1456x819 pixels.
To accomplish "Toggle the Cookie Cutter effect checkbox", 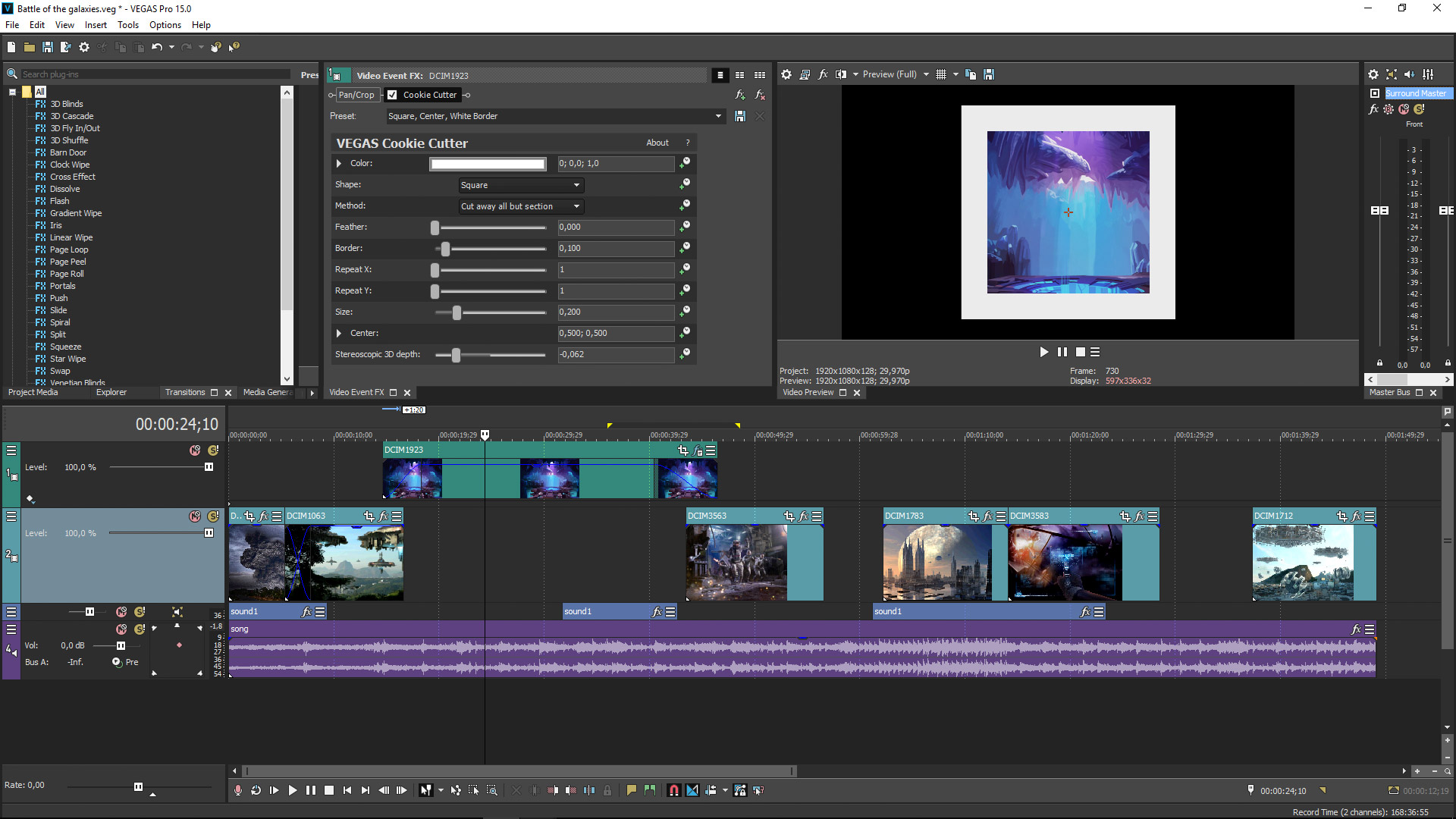I will 394,94.
